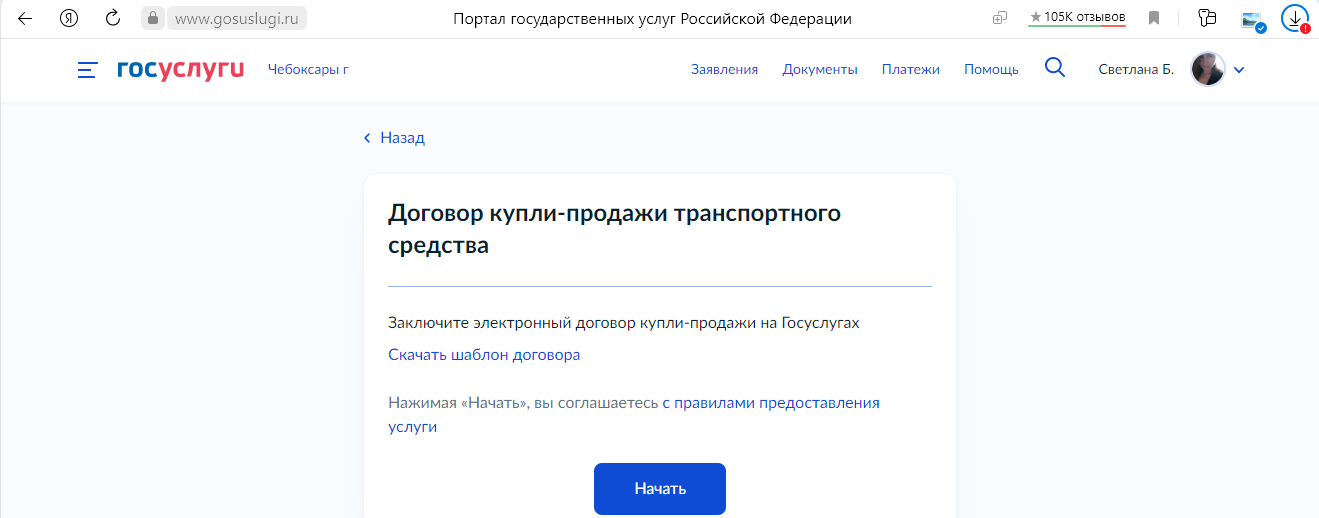This screenshot has width=1319, height=518.
Task: Click the Начать button
Action: [x=660, y=489]
